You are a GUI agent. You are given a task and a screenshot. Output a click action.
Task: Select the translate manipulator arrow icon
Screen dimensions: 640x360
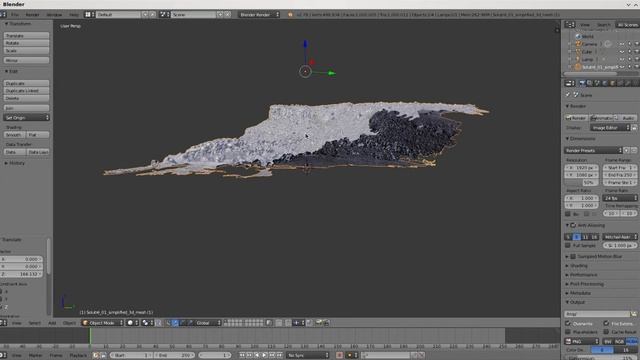pyautogui.click(x=176, y=323)
